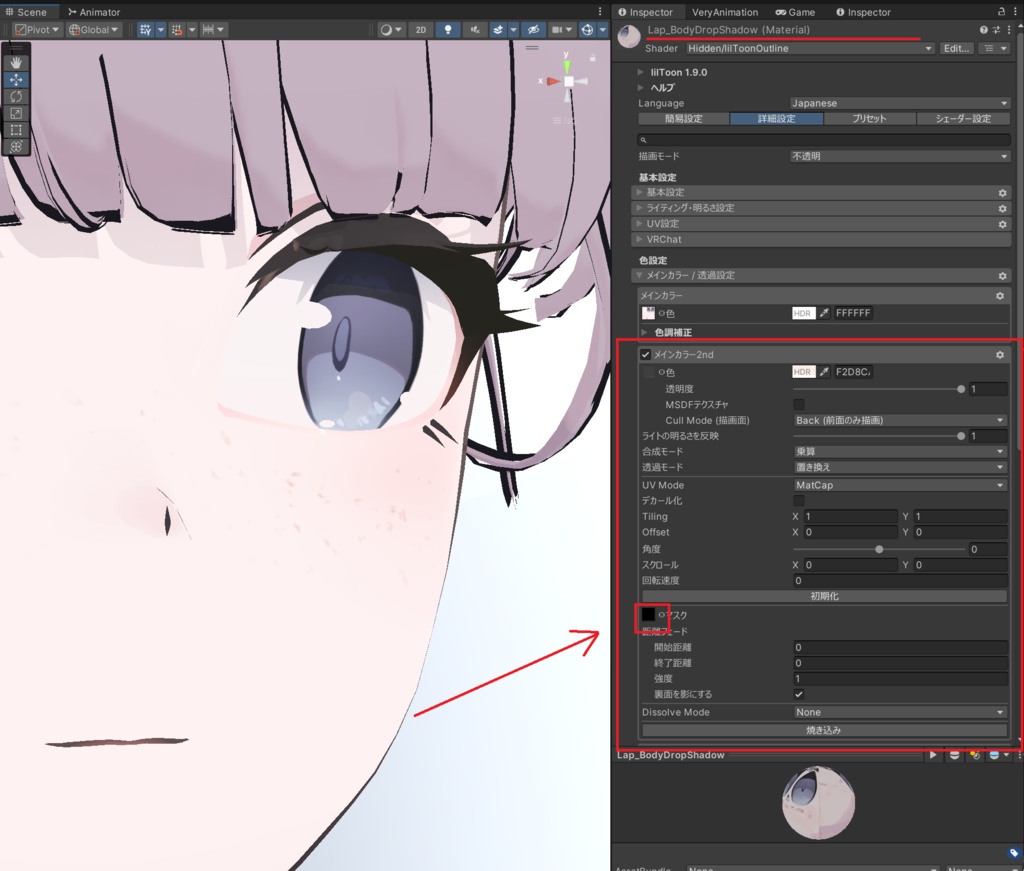This screenshot has width=1024, height=871.
Task: Click the gear icon on 基本設定 row
Action: click(x=1002, y=193)
